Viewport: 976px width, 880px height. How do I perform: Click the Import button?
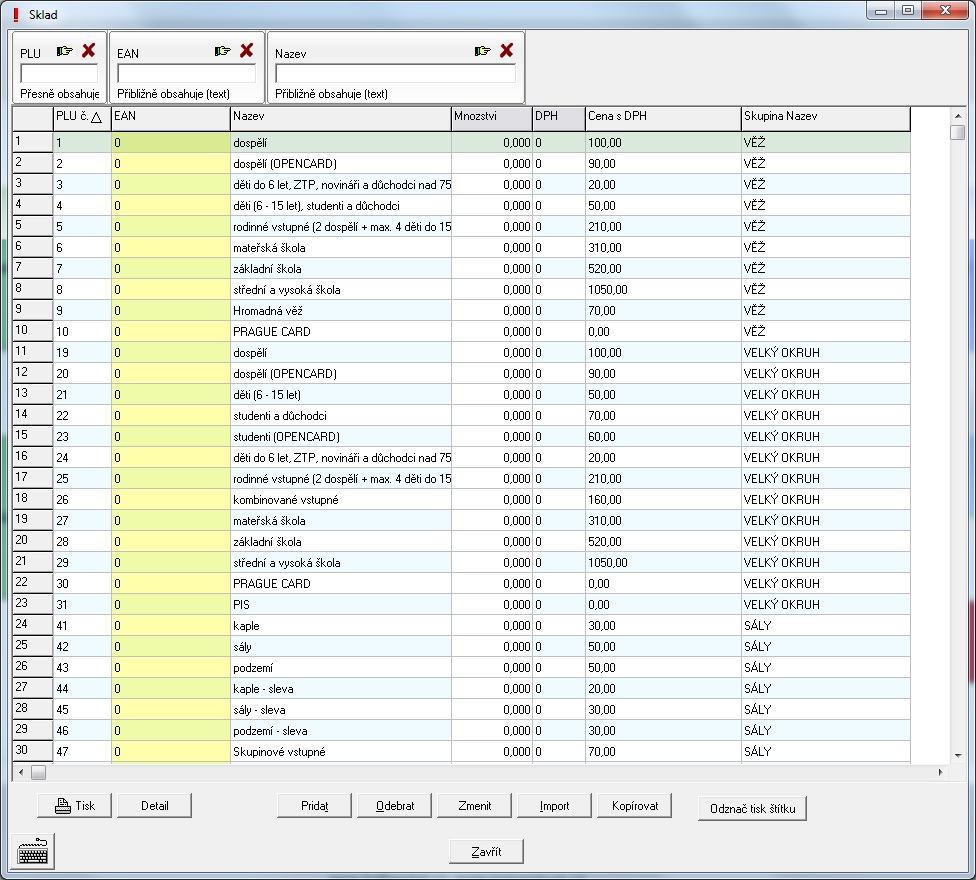[x=554, y=805]
